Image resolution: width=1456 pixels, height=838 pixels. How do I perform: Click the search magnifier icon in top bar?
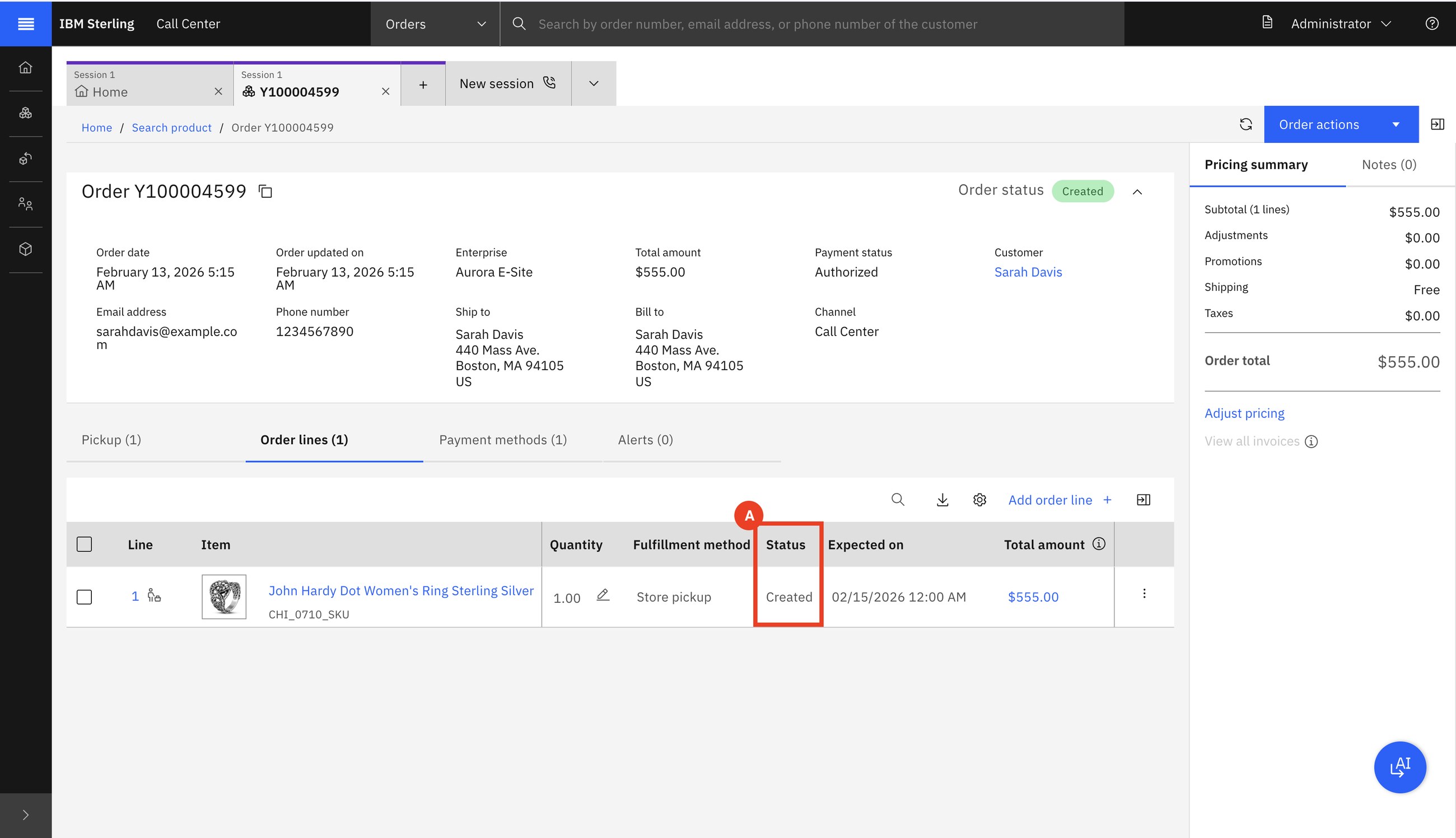[x=519, y=24]
